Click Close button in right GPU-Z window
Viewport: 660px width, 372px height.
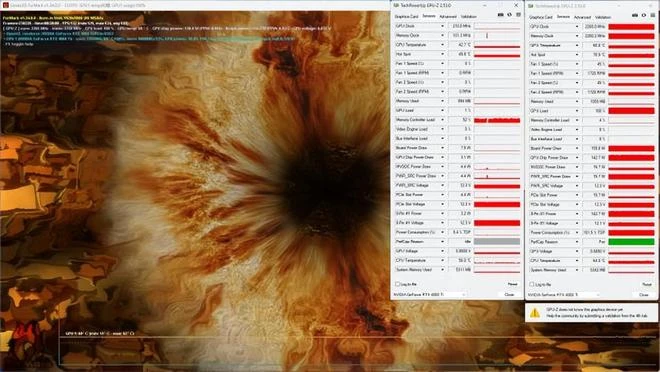point(644,295)
